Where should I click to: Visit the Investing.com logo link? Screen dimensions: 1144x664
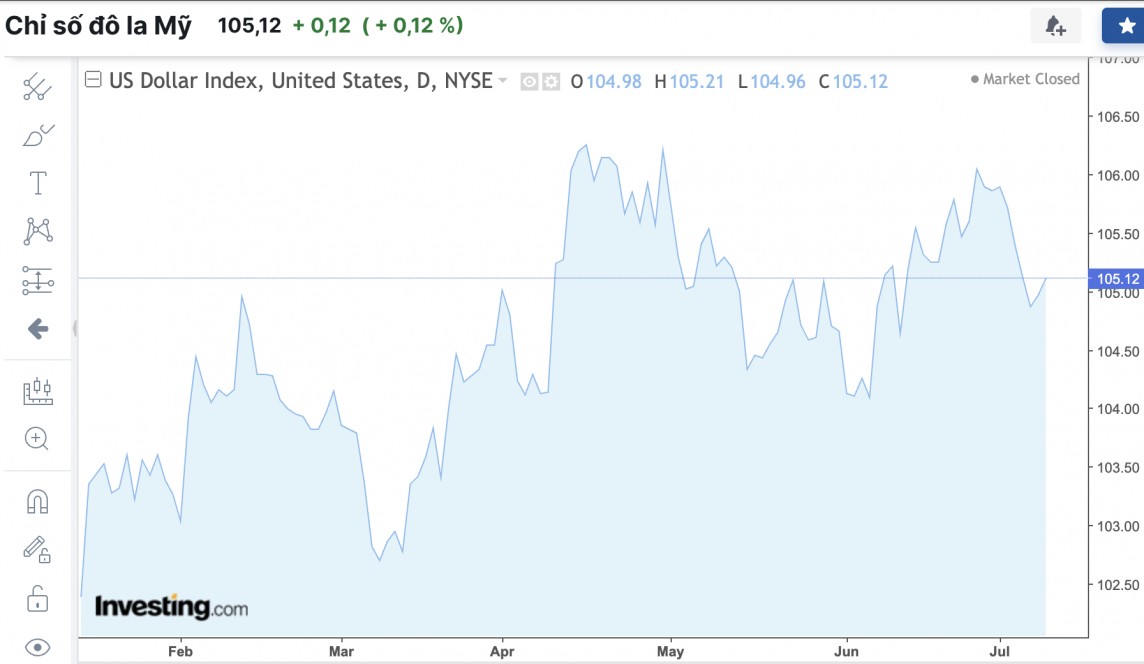pyautogui.click(x=172, y=606)
